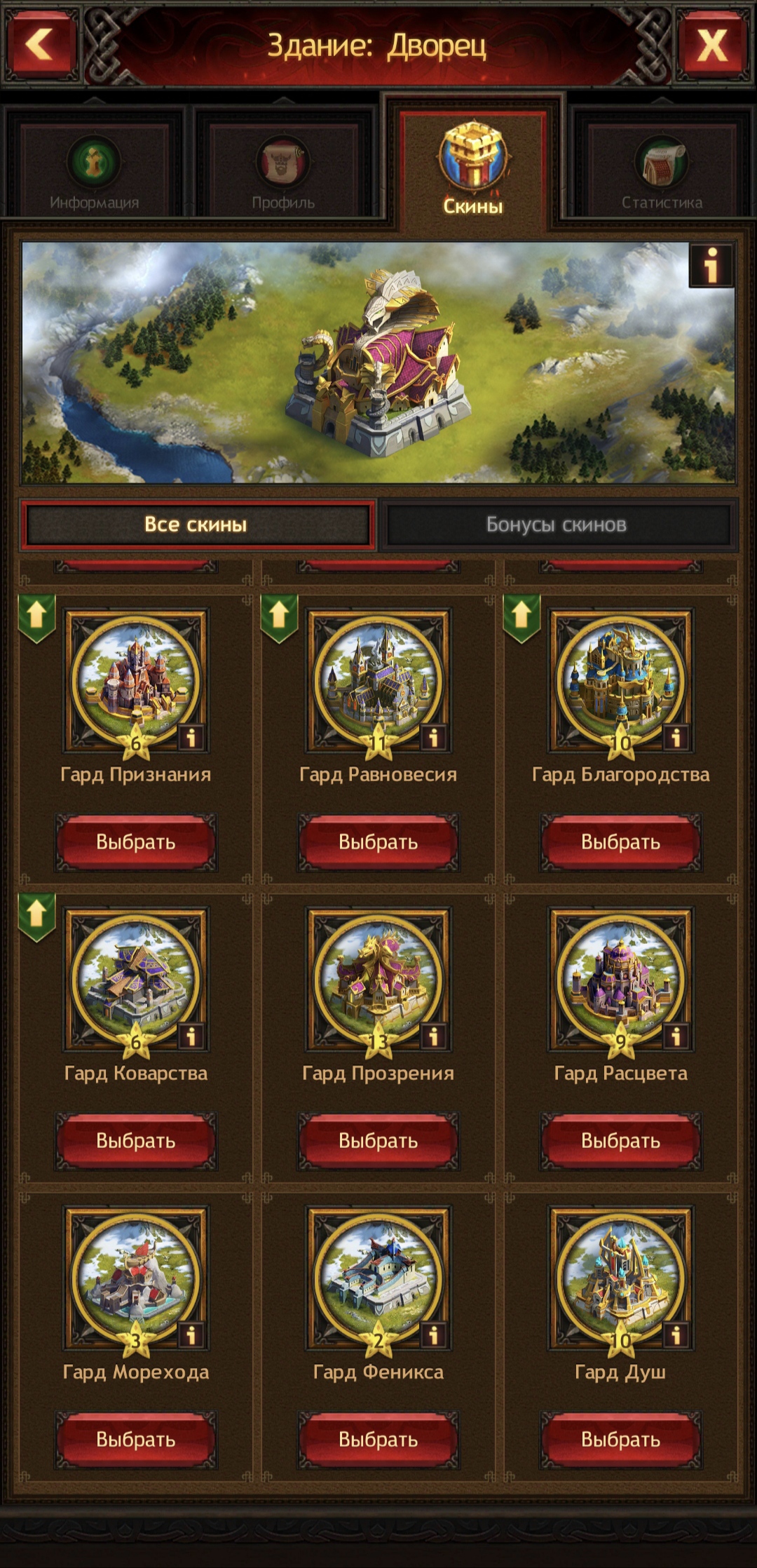Select Гард Коварства skin thumbnail
The image size is (757, 1568).
[x=136, y=979]
